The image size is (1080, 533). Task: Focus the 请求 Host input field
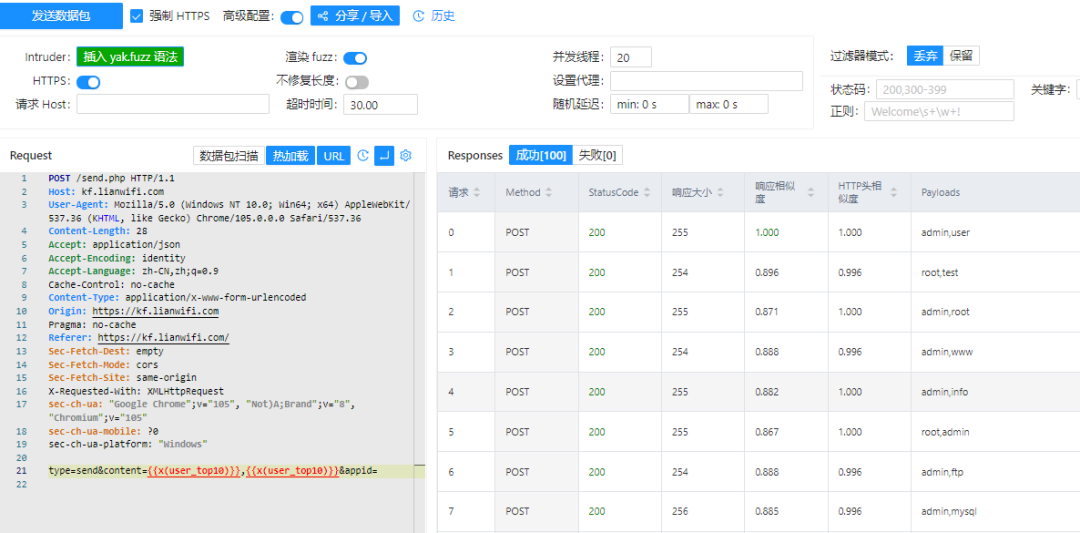pos(173,104)
